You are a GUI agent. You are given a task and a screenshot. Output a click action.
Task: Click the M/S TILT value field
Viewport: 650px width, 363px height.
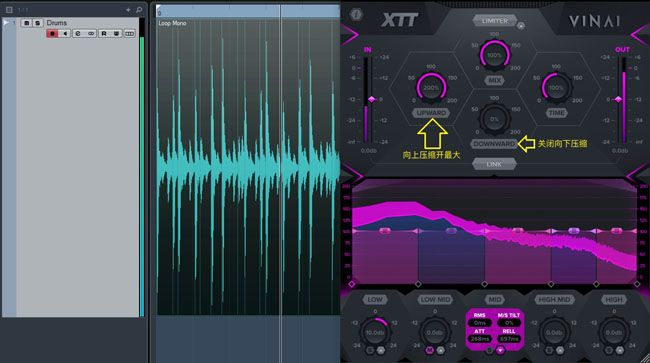point(509,323)
